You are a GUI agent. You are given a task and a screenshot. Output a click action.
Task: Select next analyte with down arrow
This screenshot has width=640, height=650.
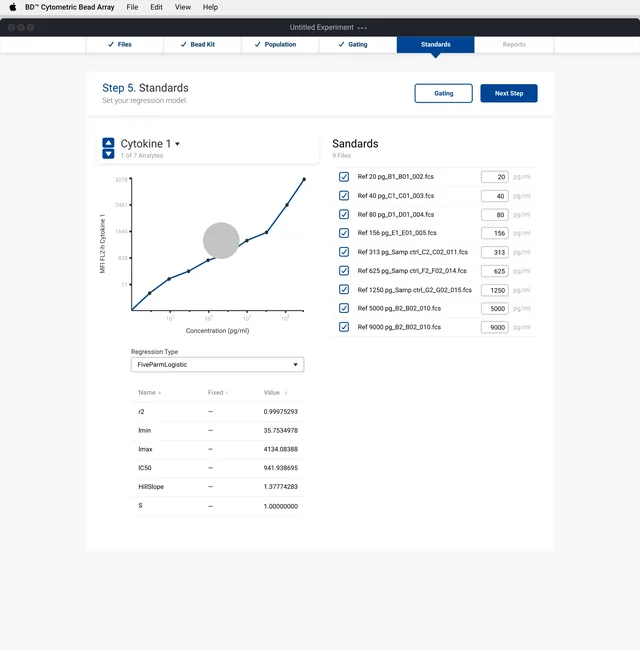click(x=108, y=154)
